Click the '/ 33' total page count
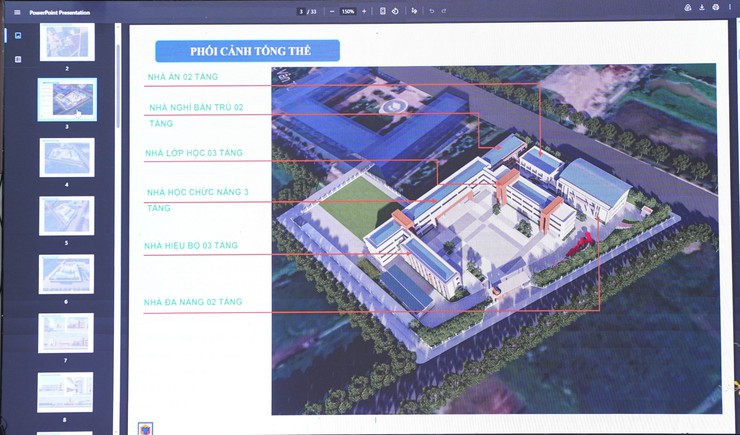 tap(312, 11)
